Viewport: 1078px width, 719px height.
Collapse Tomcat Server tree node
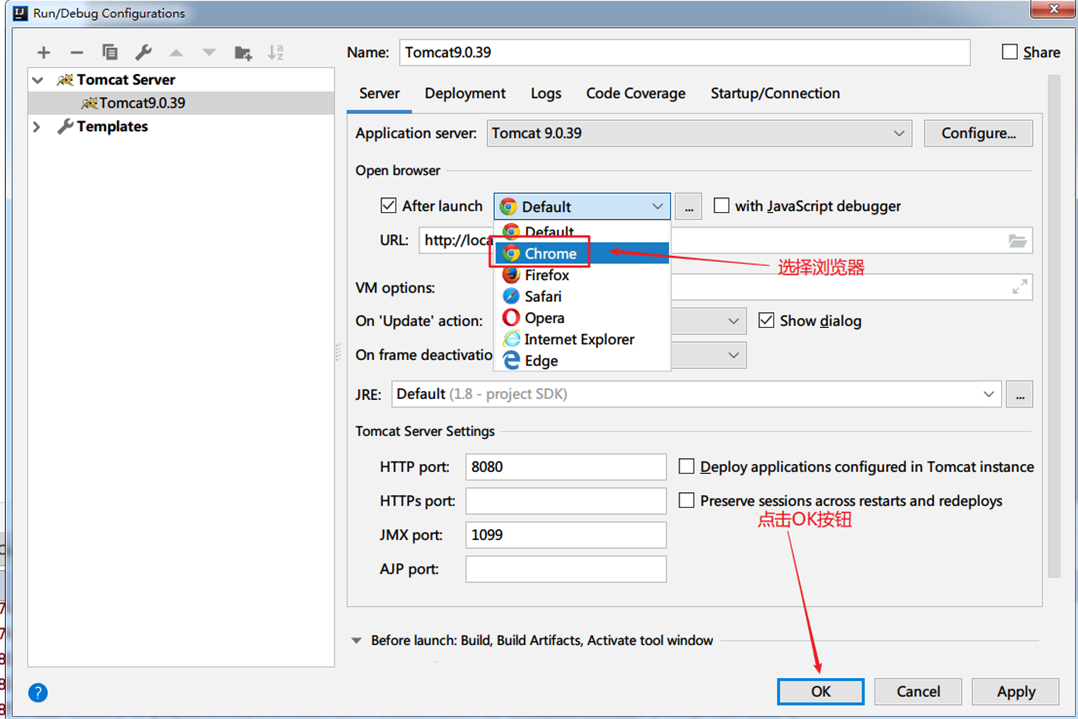[38, 80]
